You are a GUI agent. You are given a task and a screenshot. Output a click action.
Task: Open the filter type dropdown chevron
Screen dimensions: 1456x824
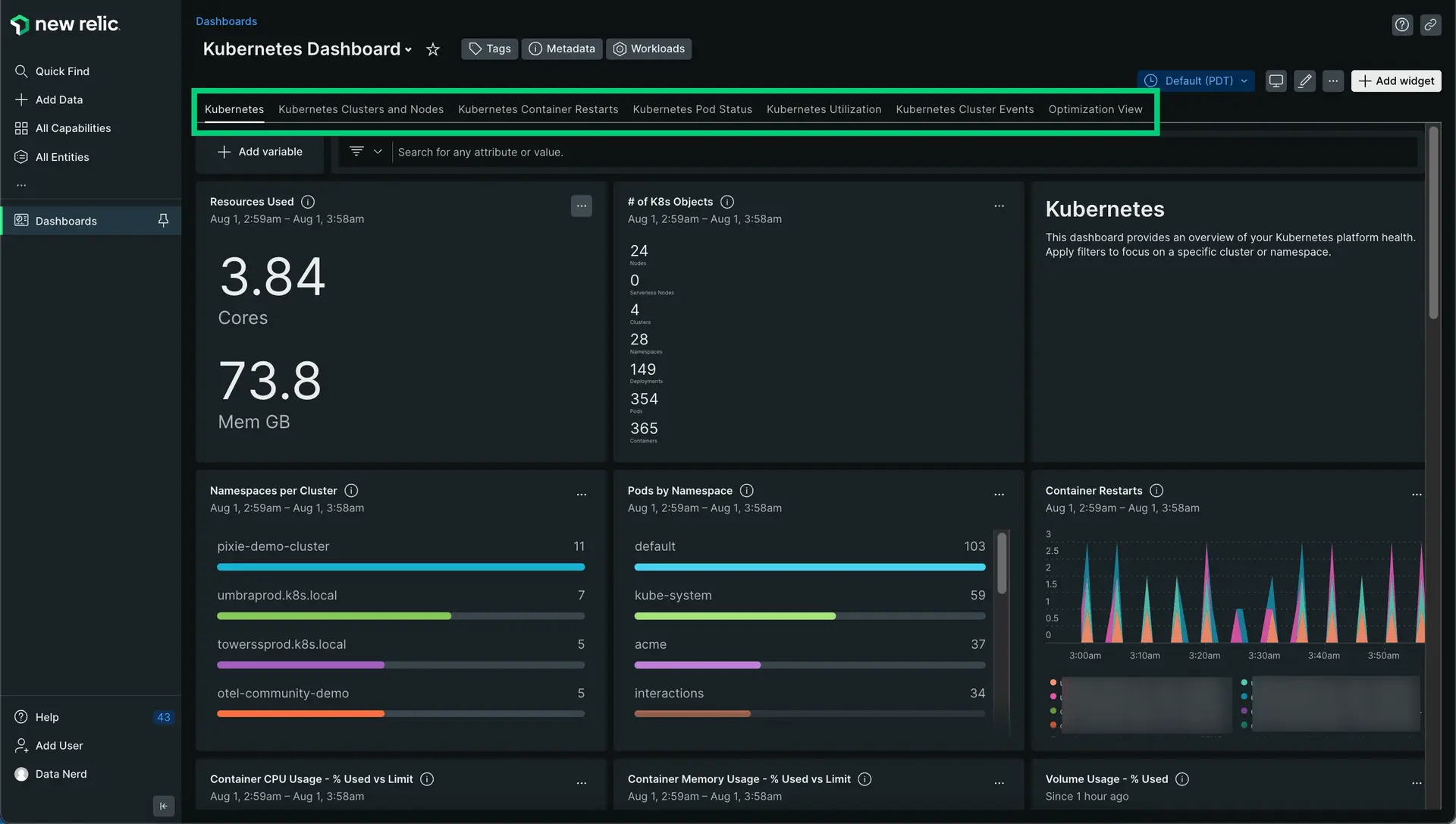point(378,152)
